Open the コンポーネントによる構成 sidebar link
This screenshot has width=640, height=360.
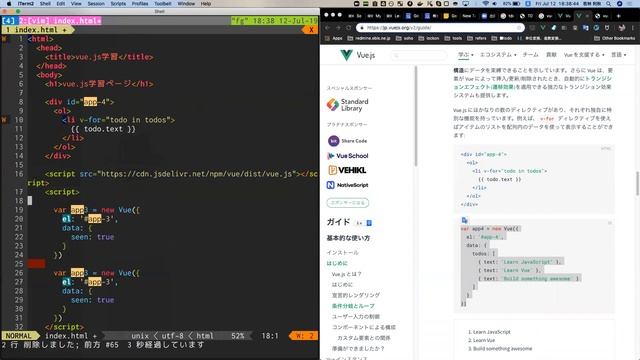[x=364, y=327]
